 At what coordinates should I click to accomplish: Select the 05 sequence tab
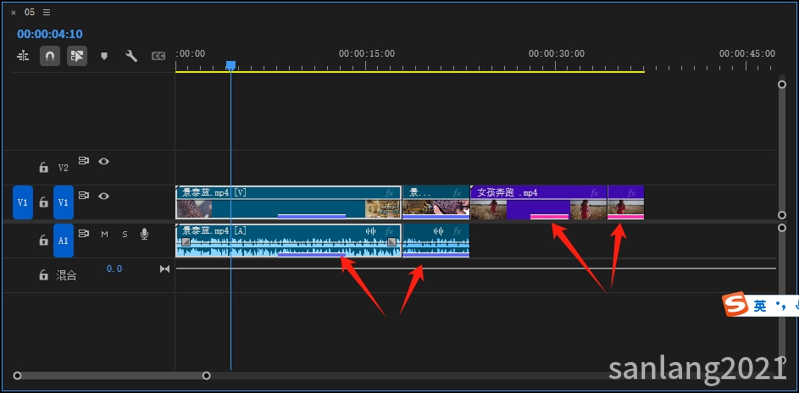point(30,12)
